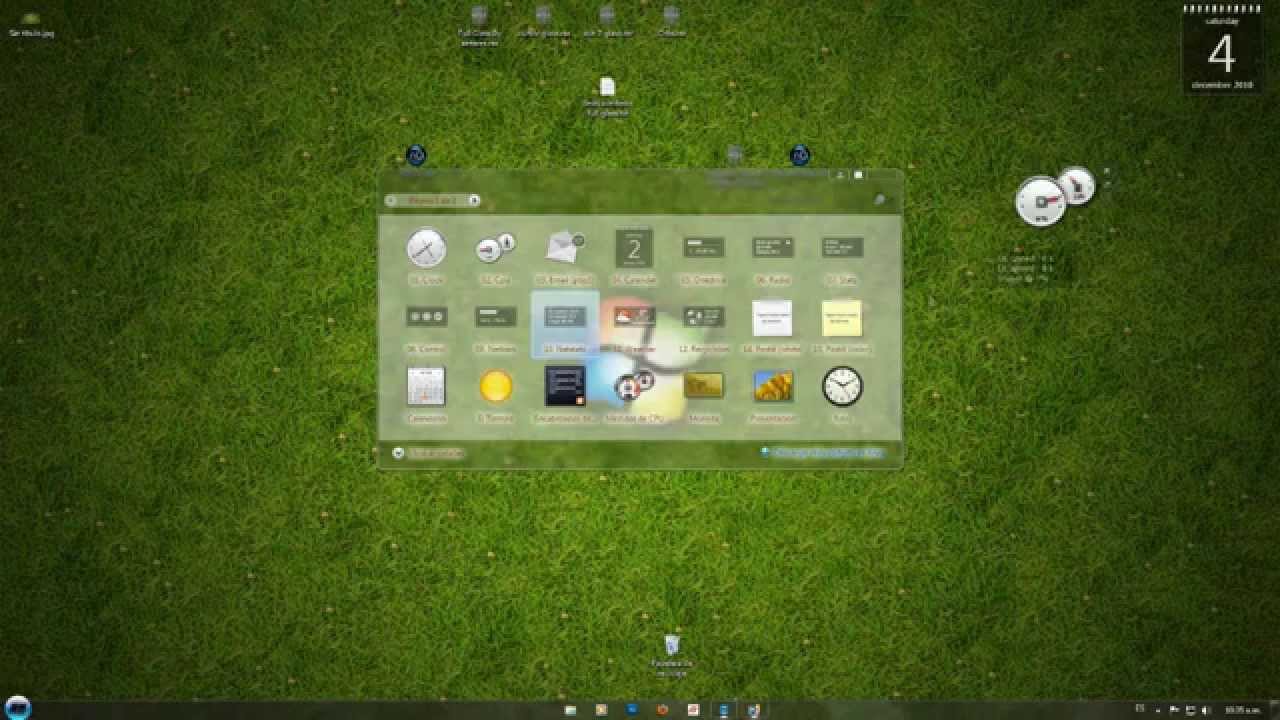Open the Explorer folder in the taskbar
1280x720 pixels.
point(570,710)
